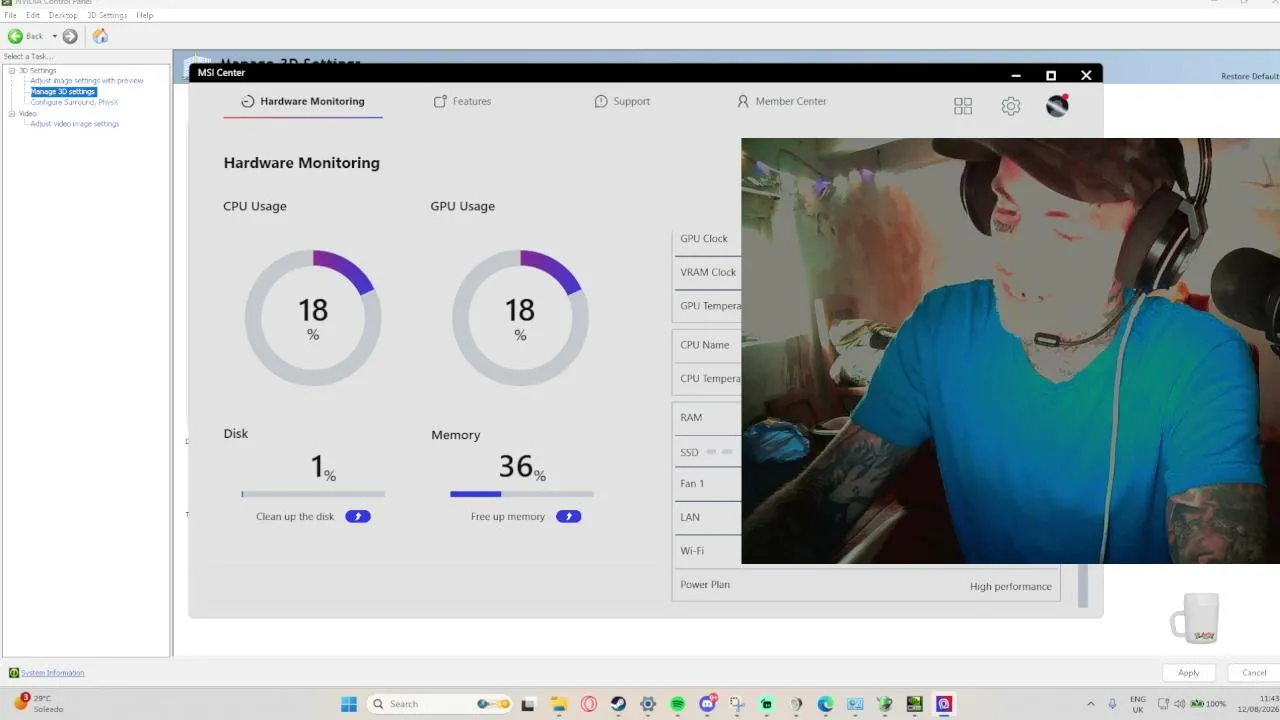
Task: Click the Apply button in NVIDIA Control Panel
Action: click(1189, 673)
